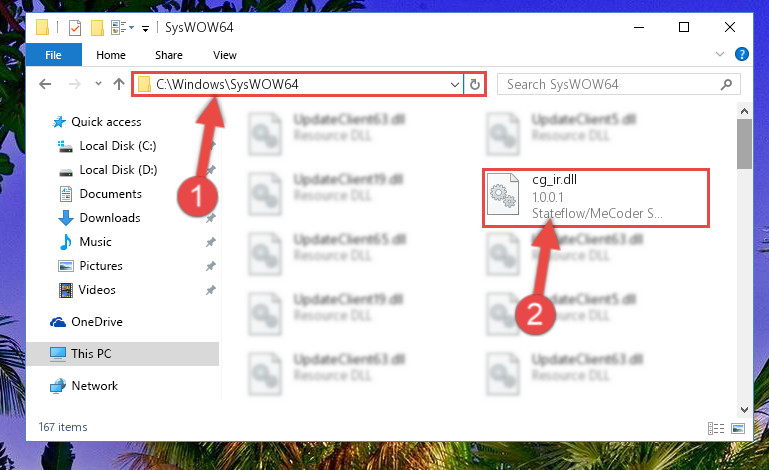Expand the ribbon using the chevron

tap(719, 54)
